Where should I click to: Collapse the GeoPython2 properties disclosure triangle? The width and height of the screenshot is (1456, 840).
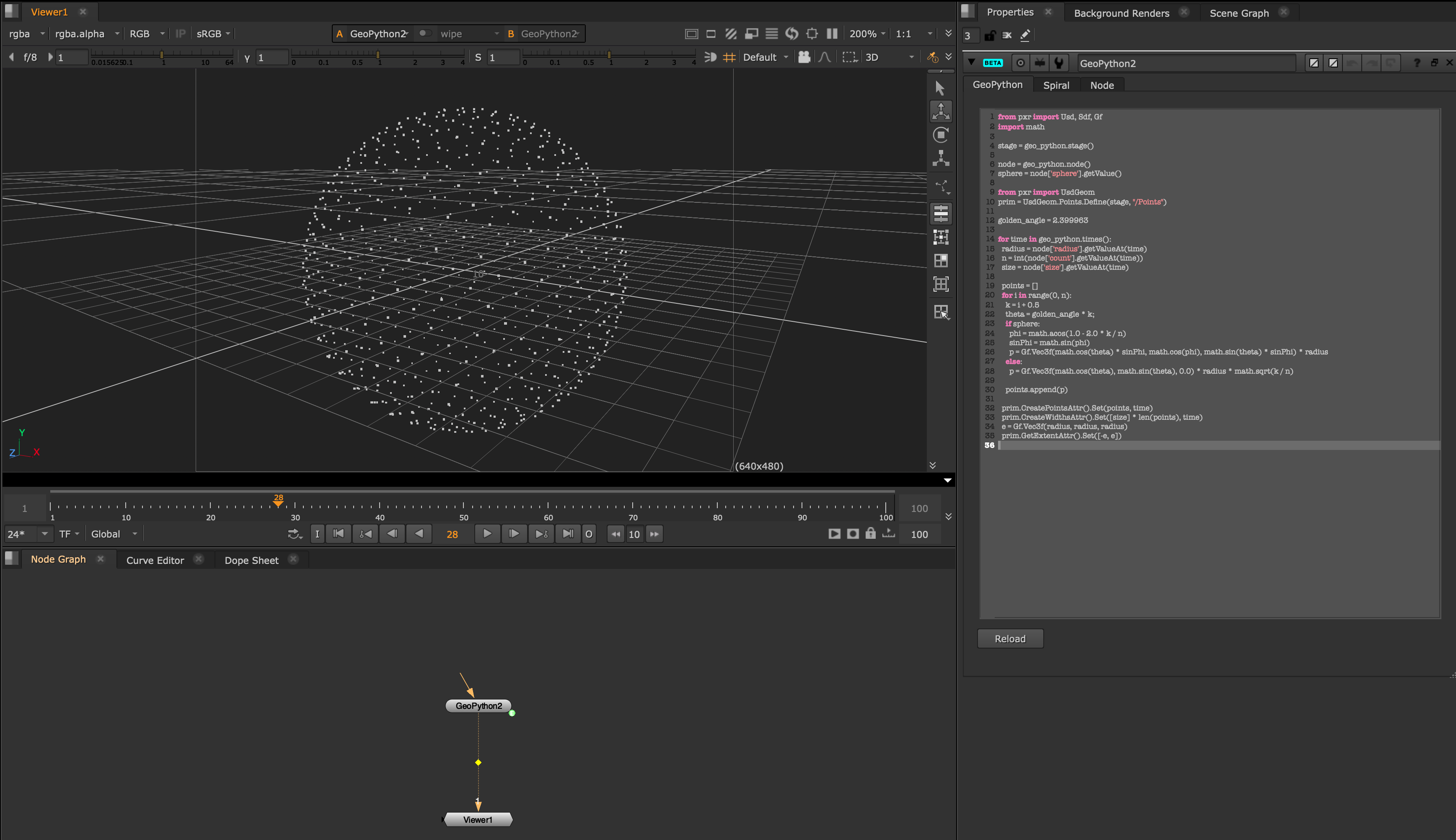click(x=972, y=62)
